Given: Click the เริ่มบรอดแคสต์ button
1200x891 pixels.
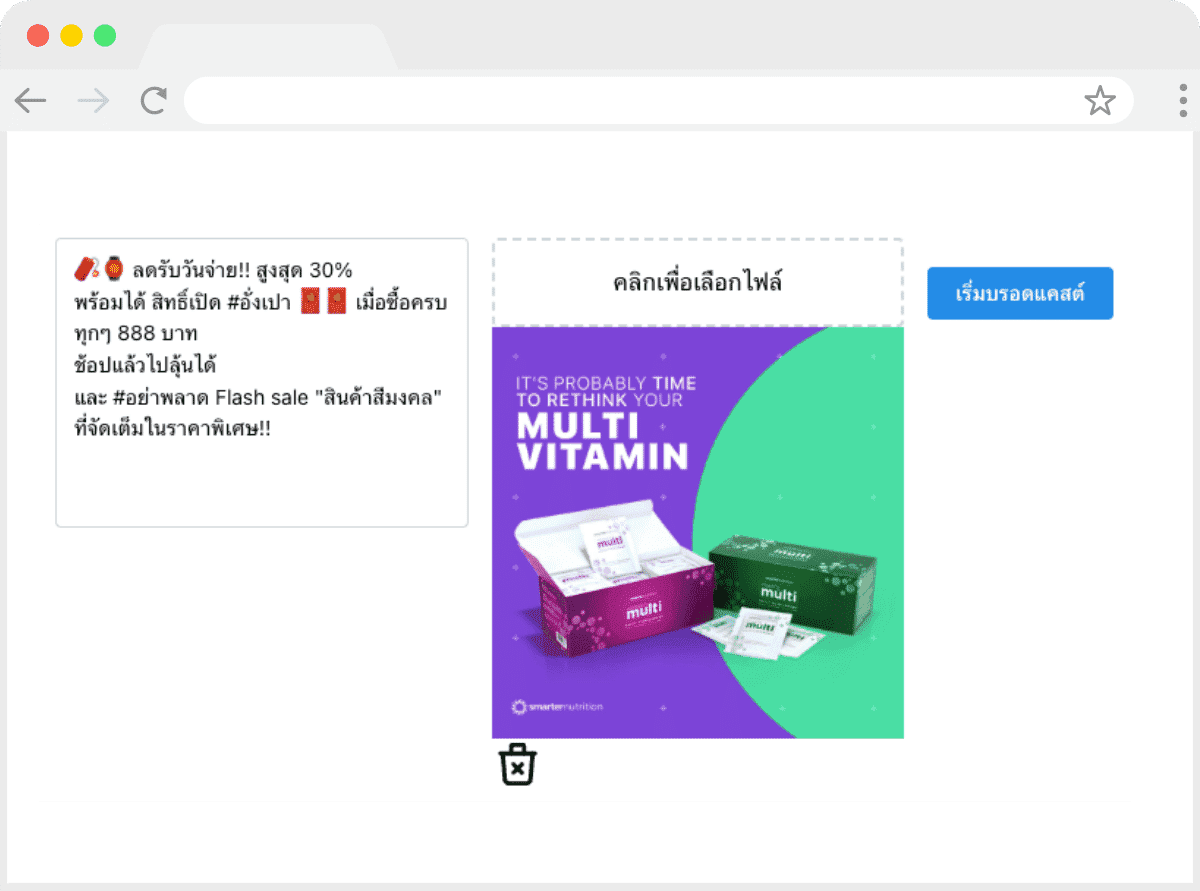Looking at the screenshot, I should point(1020,293).
